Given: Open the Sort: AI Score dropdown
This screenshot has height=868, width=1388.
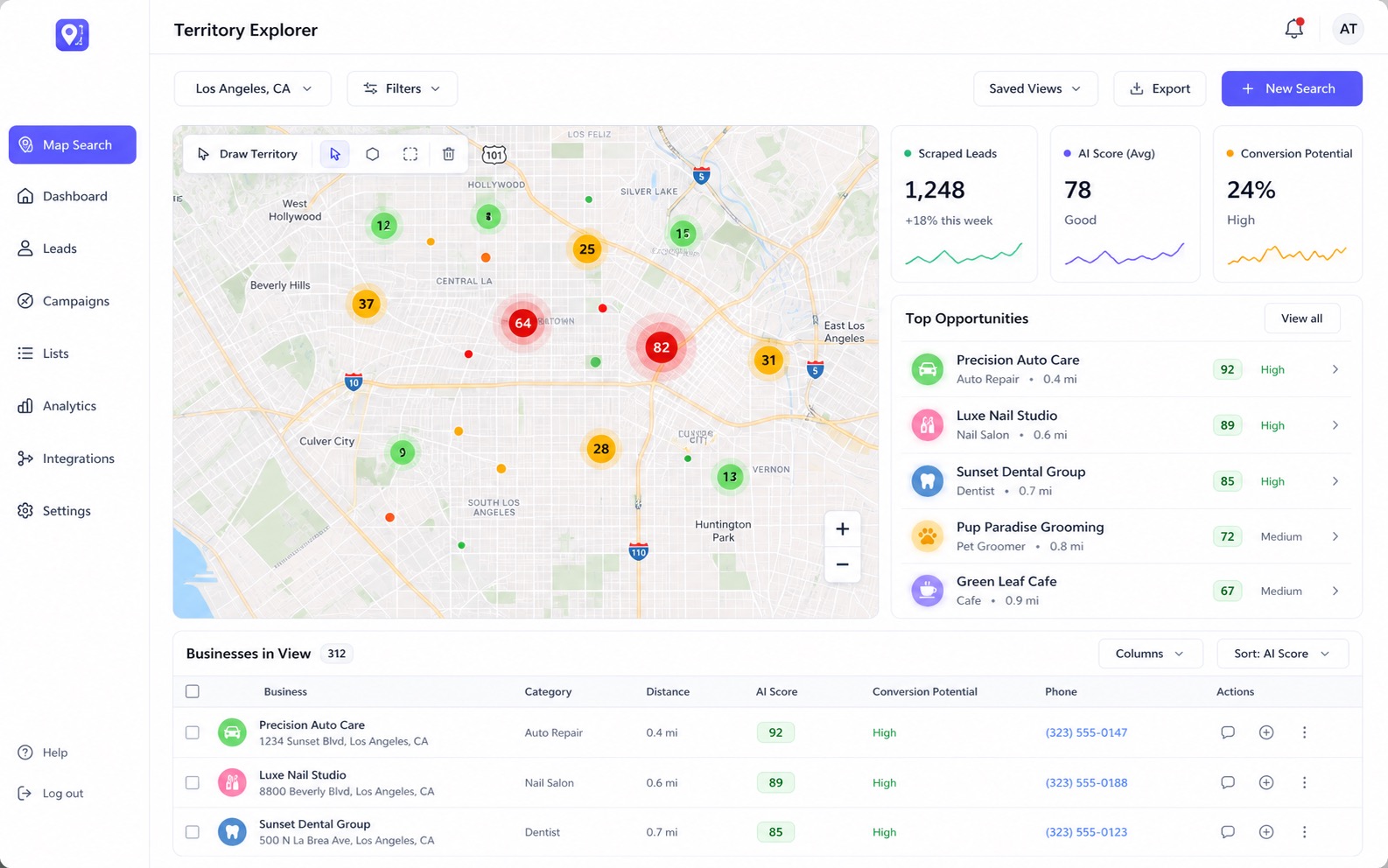Looking at the screenshot, I should click(x=1282, y=654).
